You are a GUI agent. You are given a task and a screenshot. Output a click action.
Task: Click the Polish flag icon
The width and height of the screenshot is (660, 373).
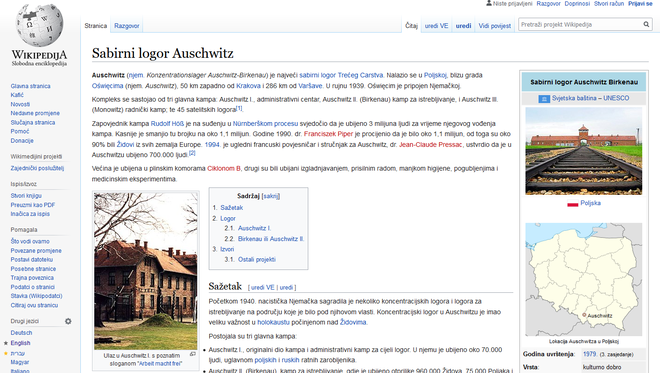[572, 204]
